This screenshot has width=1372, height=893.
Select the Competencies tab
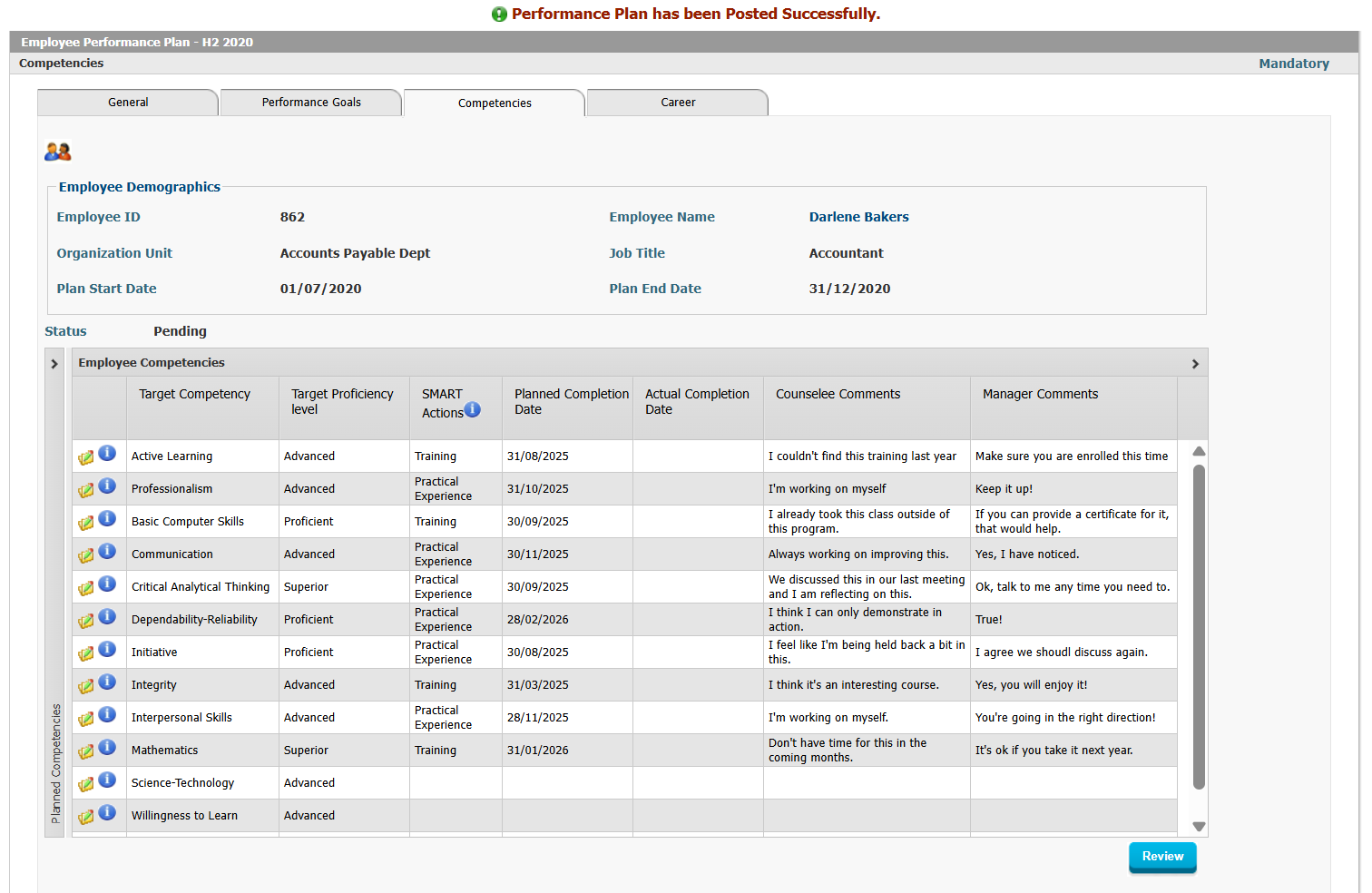tap(495, 103)
